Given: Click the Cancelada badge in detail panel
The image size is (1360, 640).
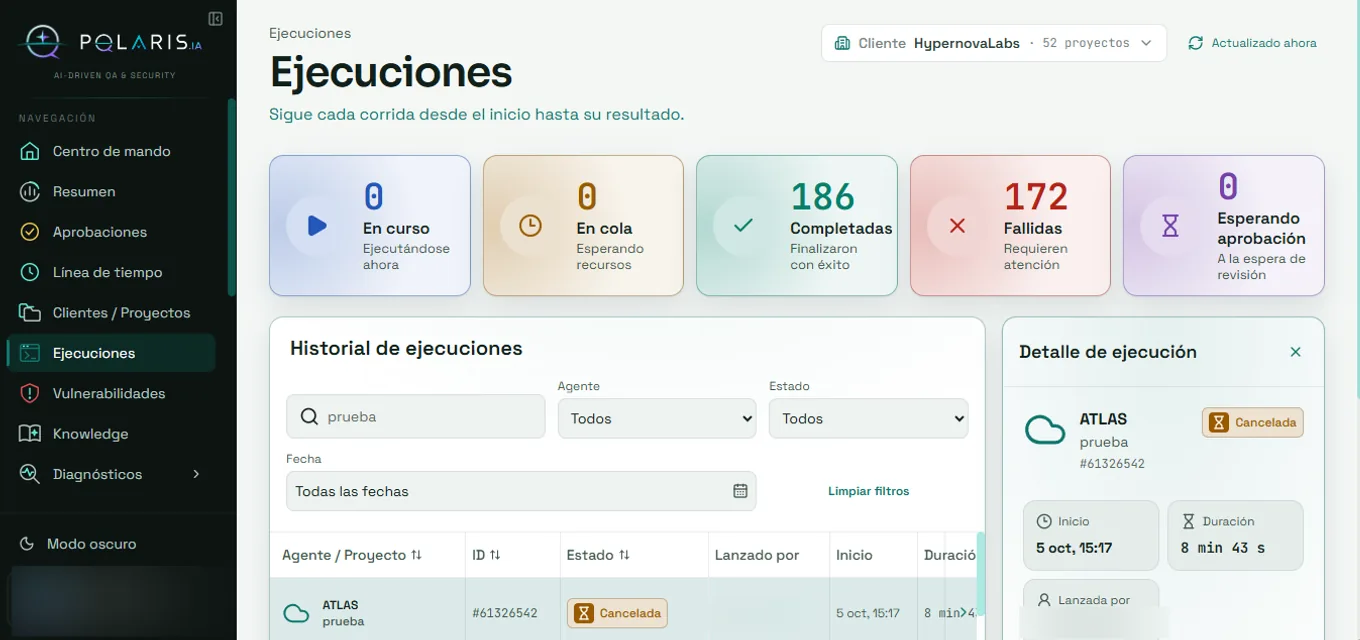Looking at the screenshot, I should point(1253,422).
